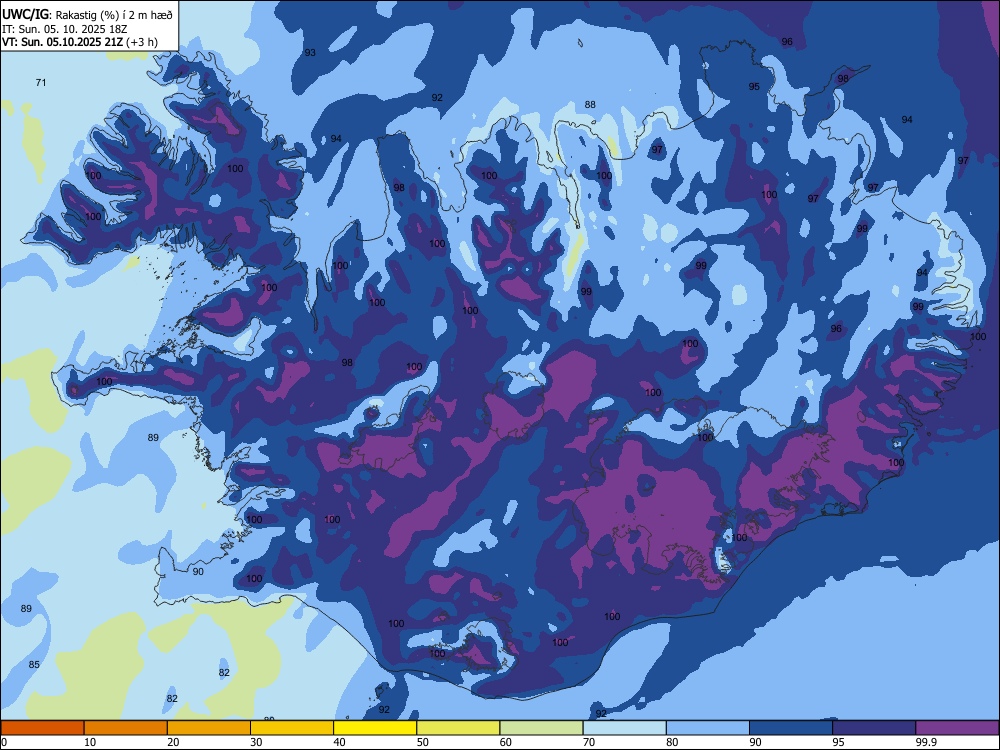Click the legend tick label '70'
This screenshot has width=1000, height=750.
point(589,742)
